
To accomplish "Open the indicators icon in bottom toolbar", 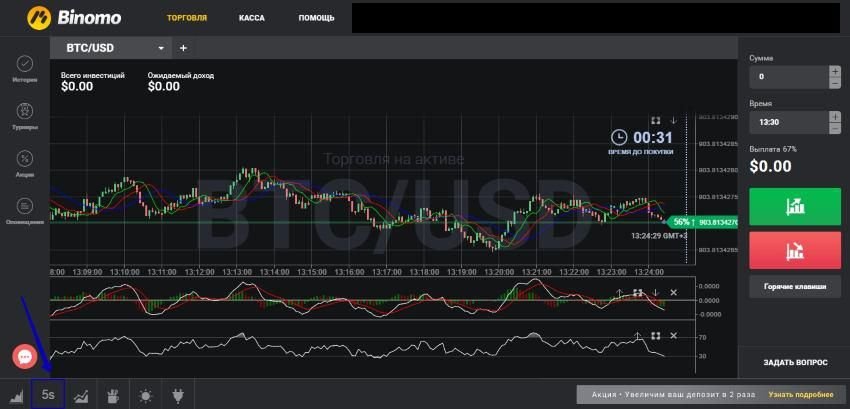I will coord(80,396).
